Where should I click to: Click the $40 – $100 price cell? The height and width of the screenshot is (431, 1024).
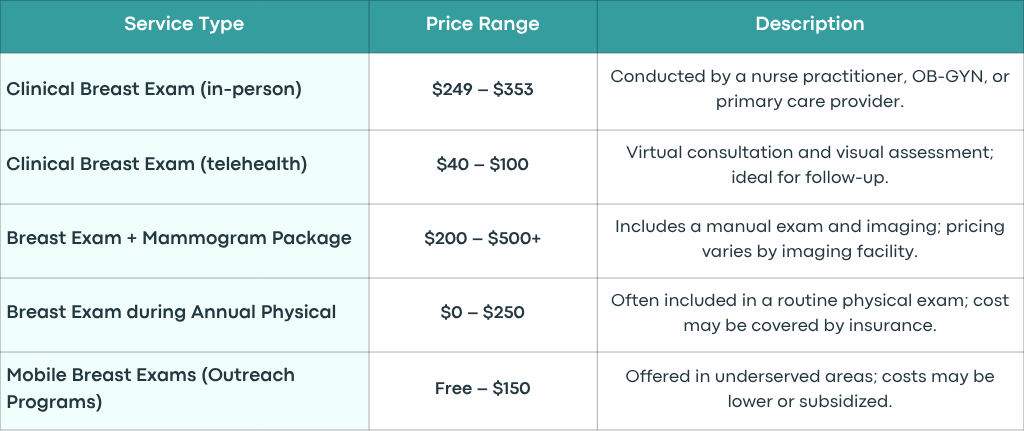(x=483, y=167)
